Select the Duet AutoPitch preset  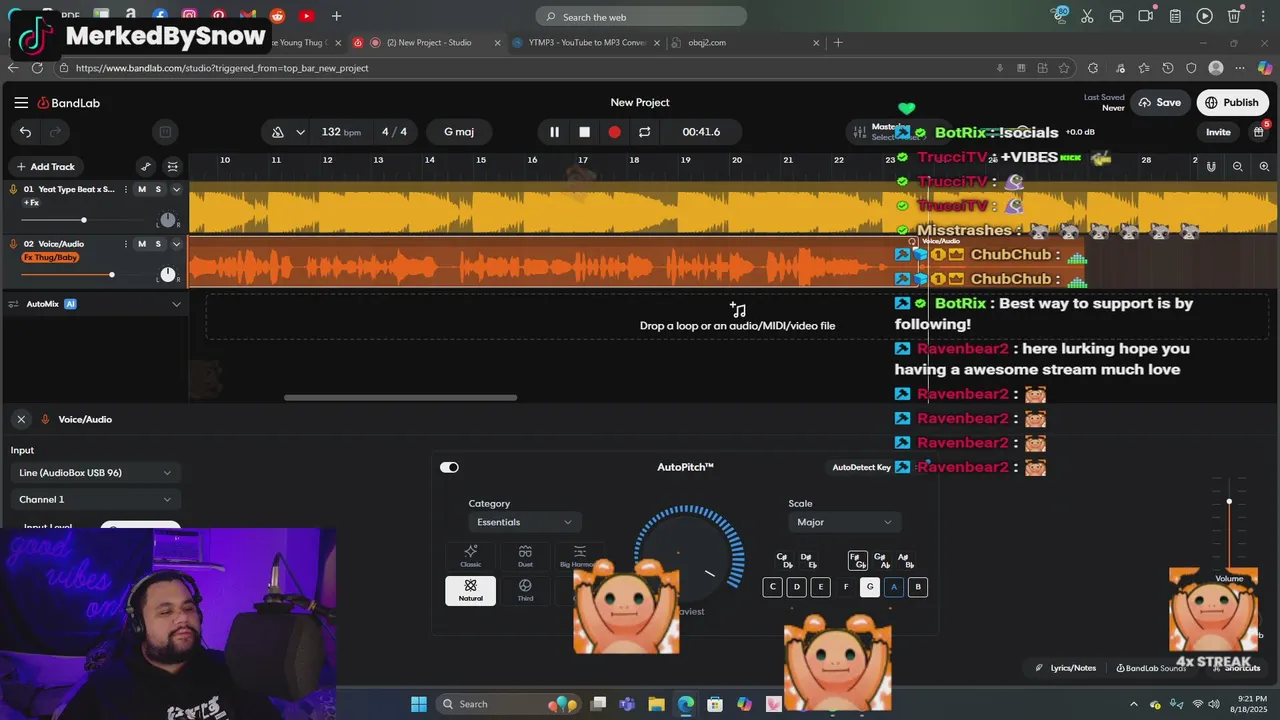pyautogui.click(x=525, y=556)
